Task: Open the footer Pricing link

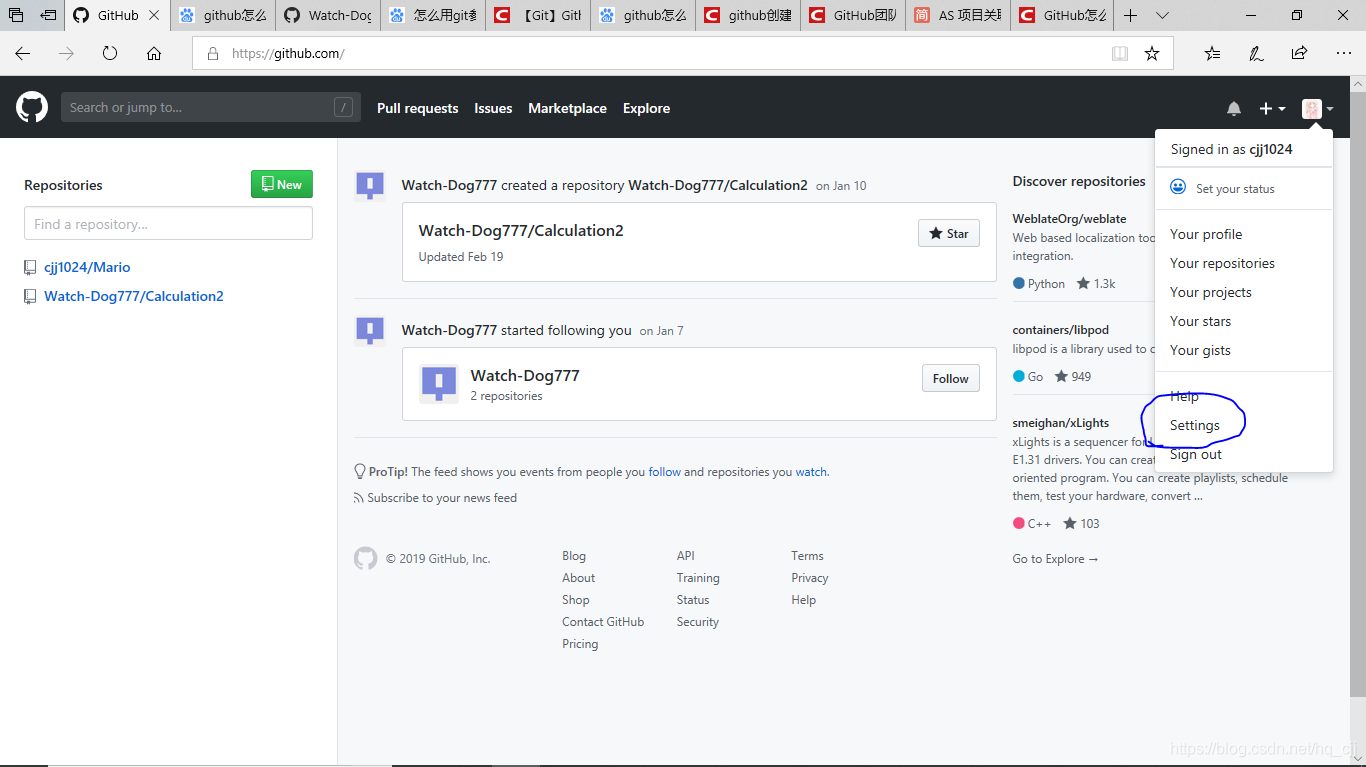Action: click(x=580, y=644)
